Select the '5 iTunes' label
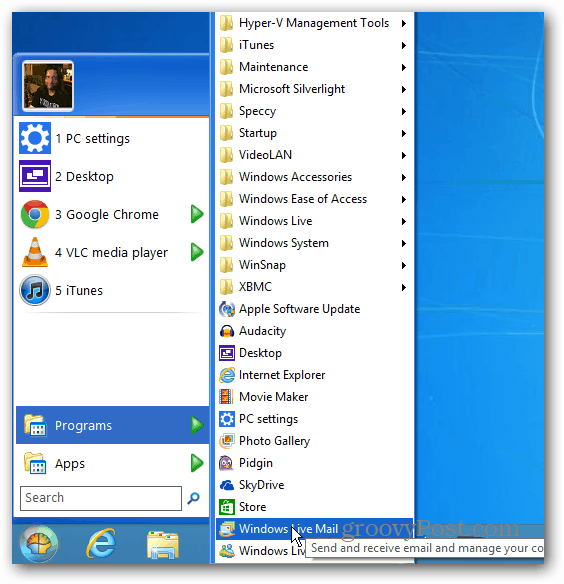The height and width of the screenshot is (584, 564). tap(79, 291)
